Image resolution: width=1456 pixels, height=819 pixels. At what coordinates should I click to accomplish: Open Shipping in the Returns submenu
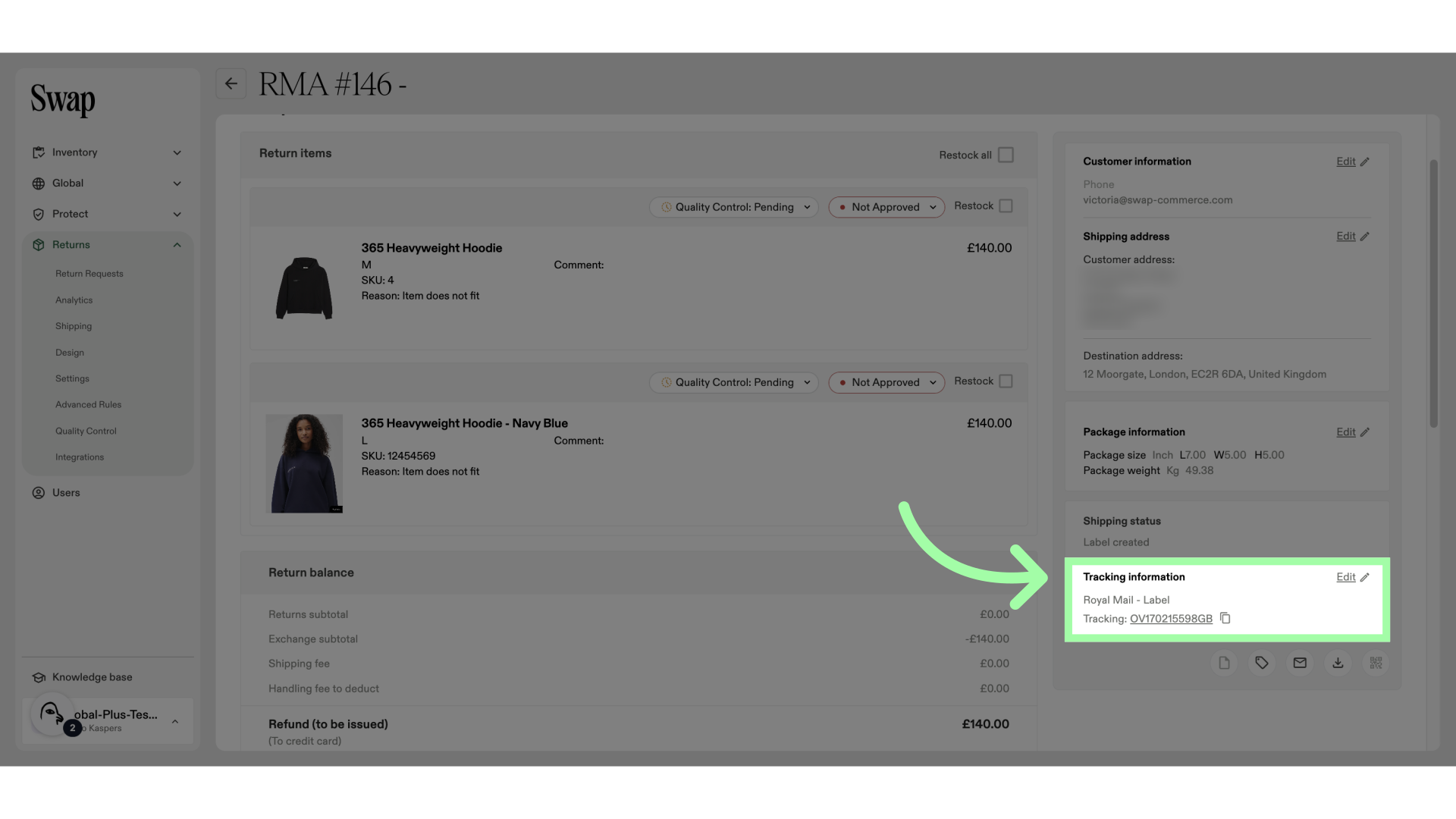74,326
